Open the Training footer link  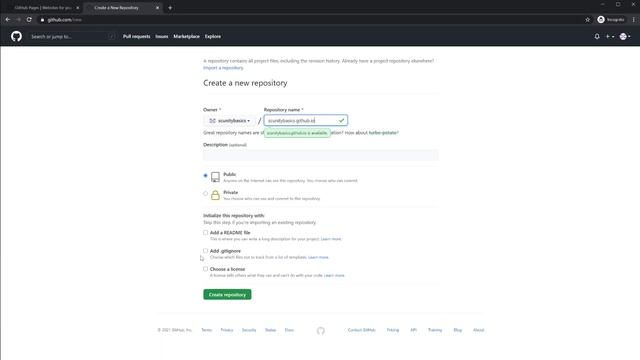tap(435, 330)
